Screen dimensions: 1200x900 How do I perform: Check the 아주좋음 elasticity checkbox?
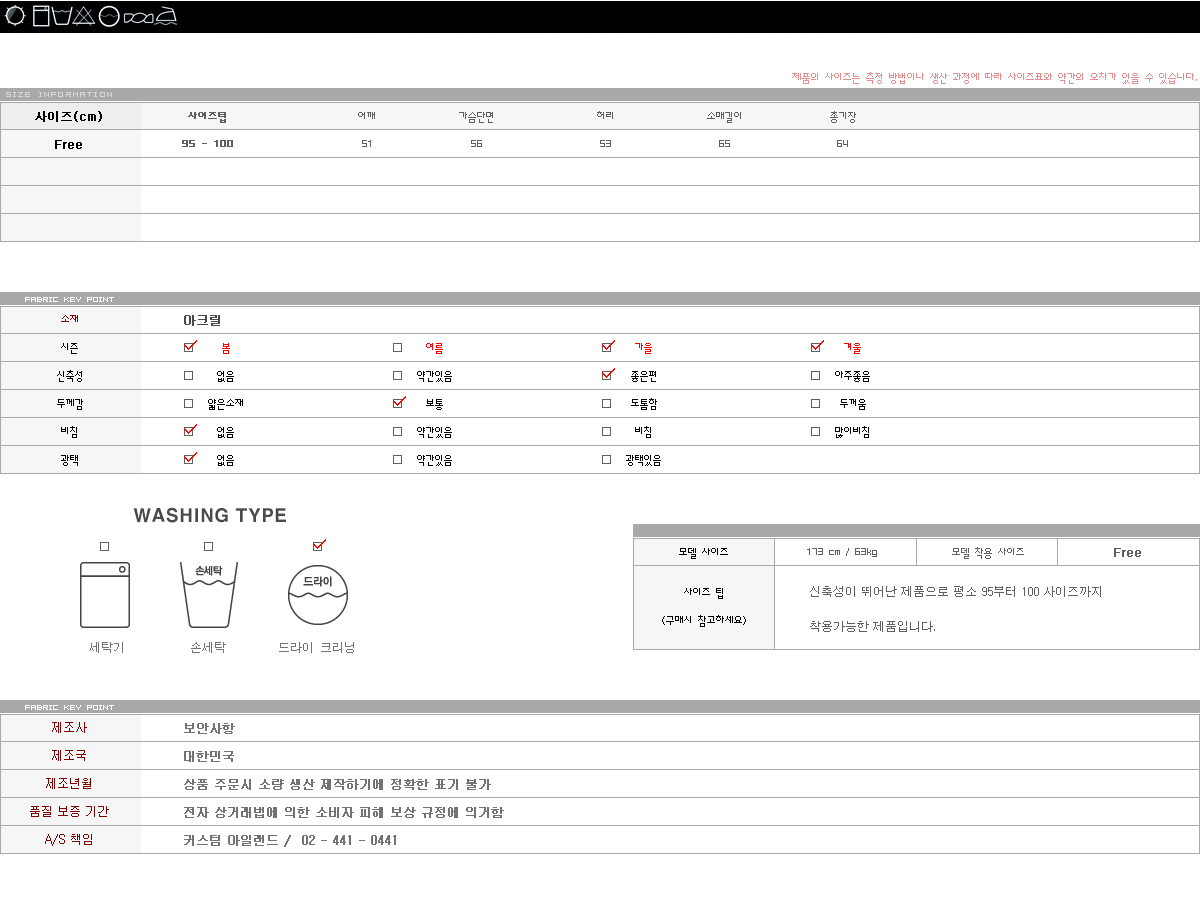point(815,376)
